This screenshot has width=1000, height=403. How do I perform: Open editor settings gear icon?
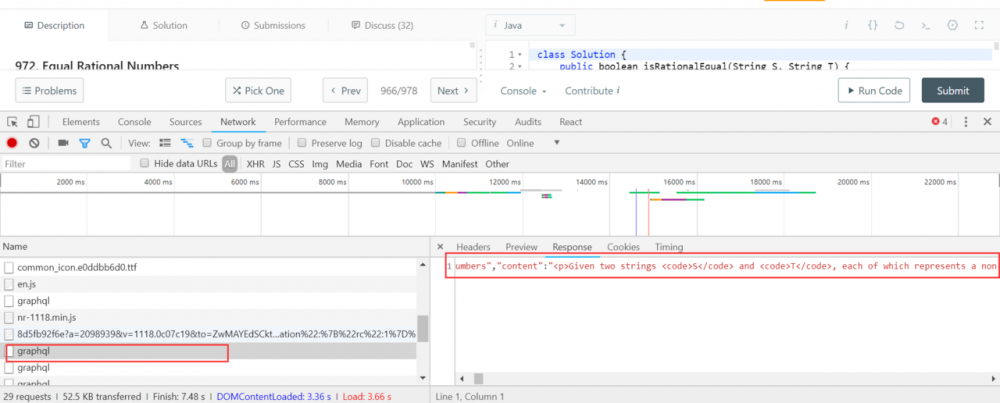click(x=953, y=26)
